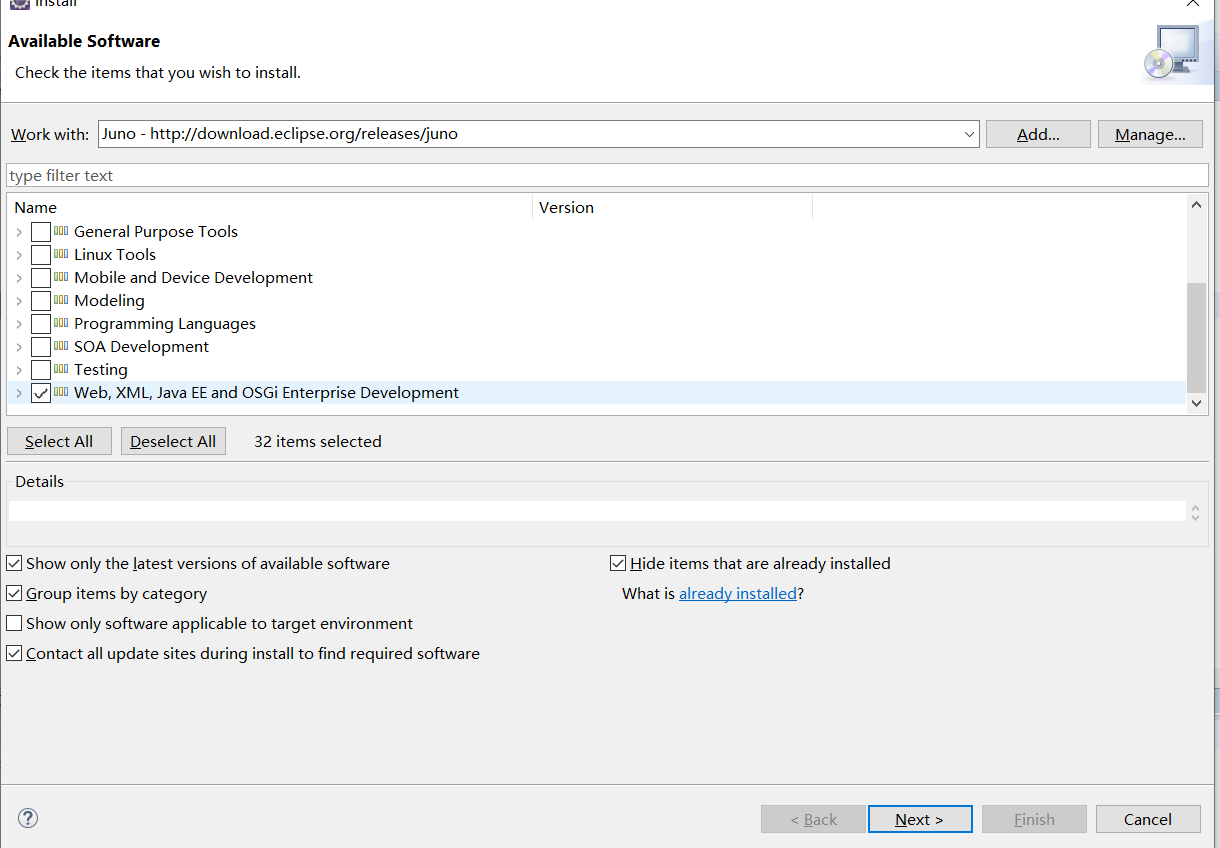Image resolution: width=1220 pixels, height=848 pixels.
Task: Click the Next button to continue
Action: (x=919, y=818)
